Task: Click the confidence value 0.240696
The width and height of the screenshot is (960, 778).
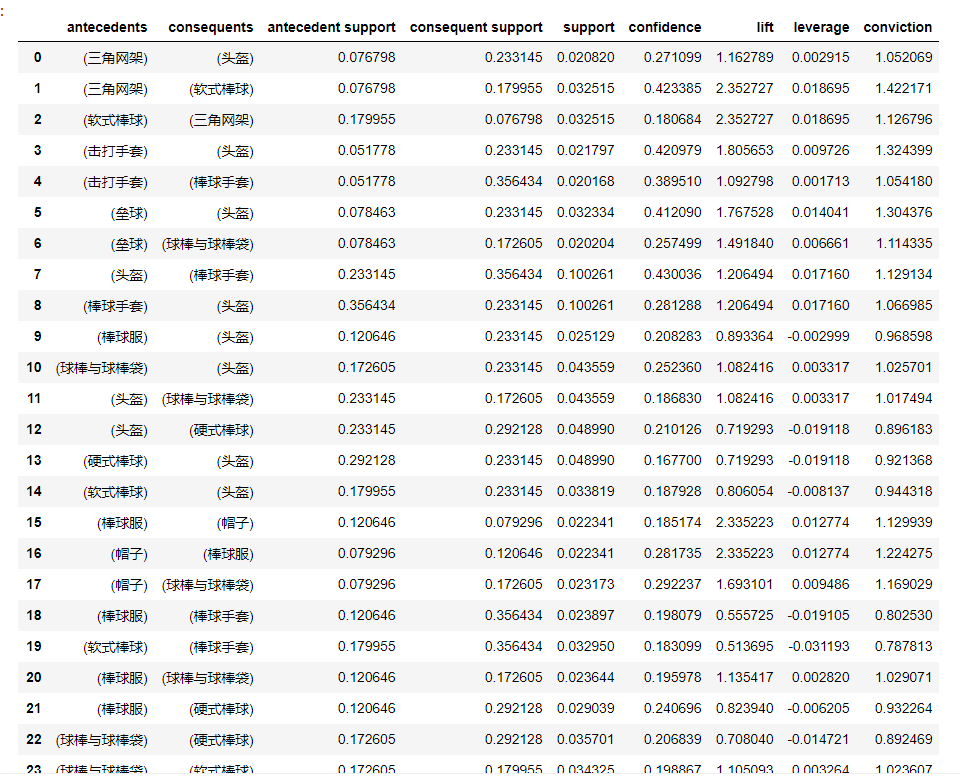Action: pyautogui.click(x=672, y=708)
